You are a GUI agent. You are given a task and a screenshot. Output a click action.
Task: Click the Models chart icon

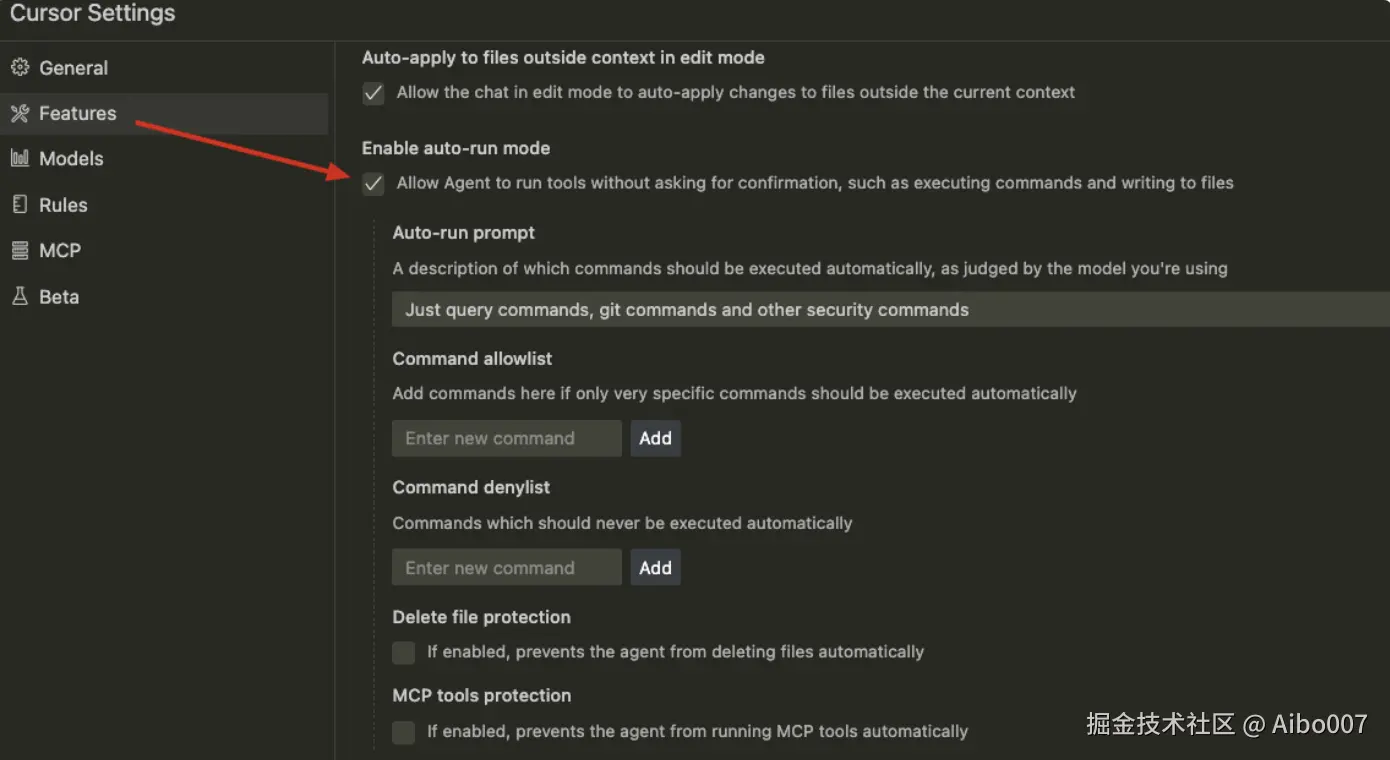(x=20, y=158)
